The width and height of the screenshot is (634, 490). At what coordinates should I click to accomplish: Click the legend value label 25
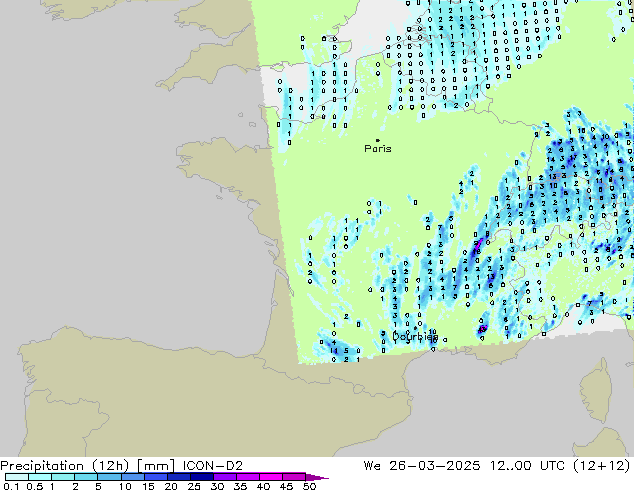(194, 486)
